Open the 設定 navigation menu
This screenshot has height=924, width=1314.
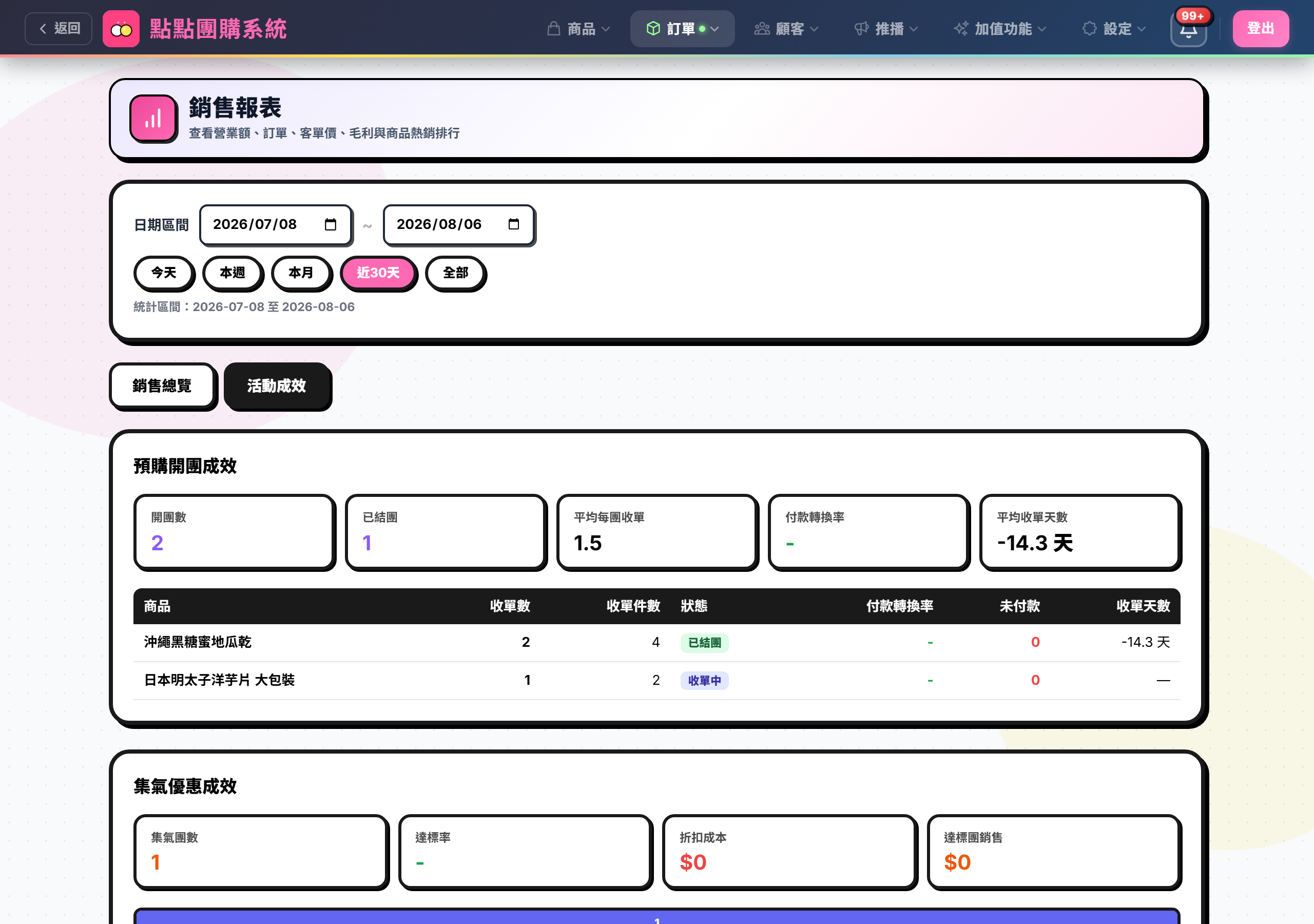tap(1114, 29)
